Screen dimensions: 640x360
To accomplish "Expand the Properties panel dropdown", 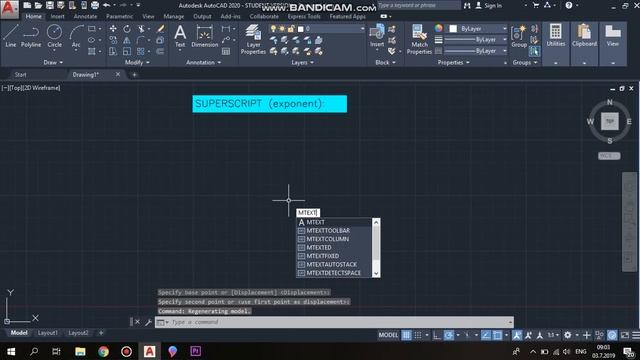I will tap(453, 62).
